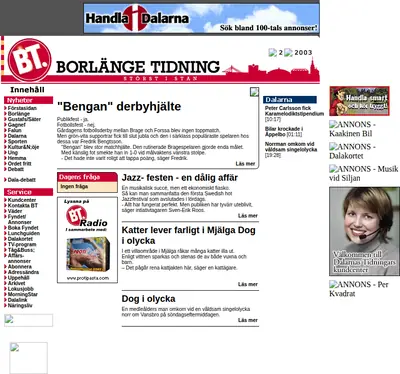The width and height of the screenshot is (400, 374).
Task: Open the lower Dog i olycka headline
Action: tap(148, 299)
